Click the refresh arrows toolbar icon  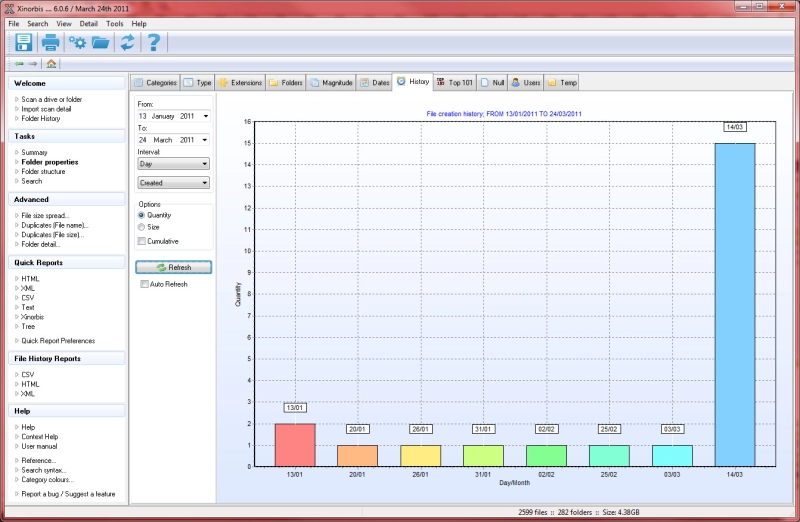click(127, 42)
